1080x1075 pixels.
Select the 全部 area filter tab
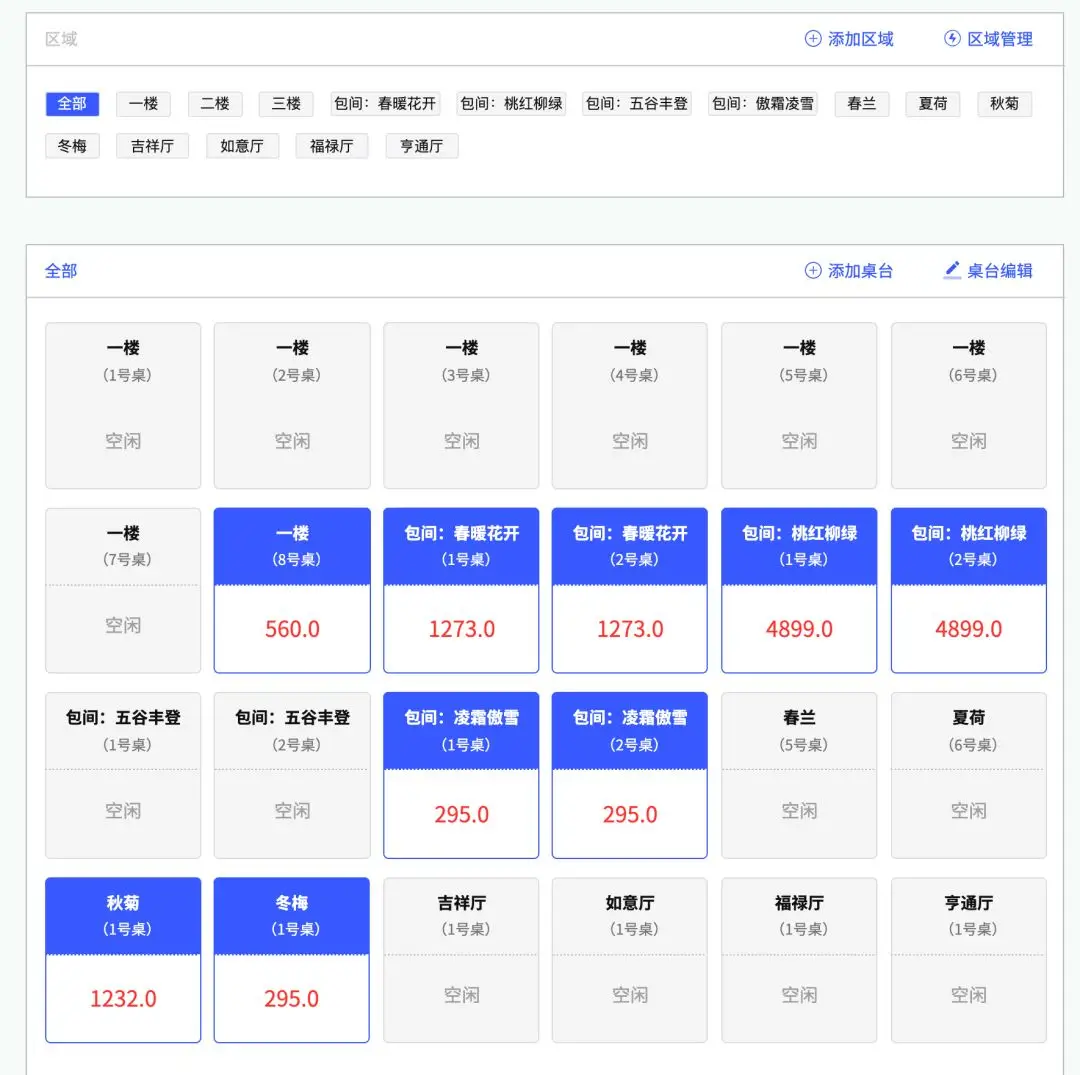pyautogui.click(x=72, y=104)
